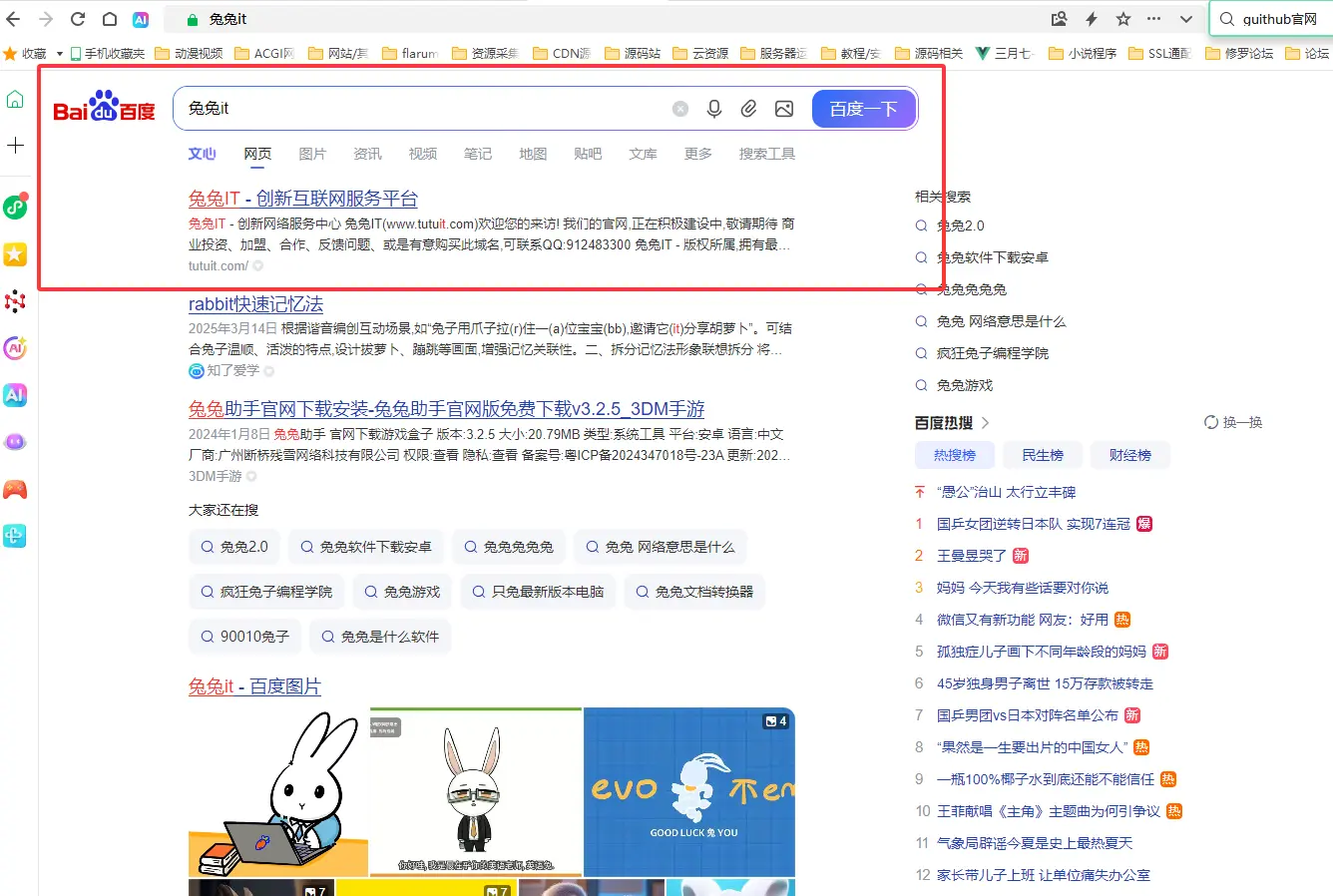This screenshot has height=896, width=1333.
Task: Open the game controller sidebar icon
Action: coord(15,489)
